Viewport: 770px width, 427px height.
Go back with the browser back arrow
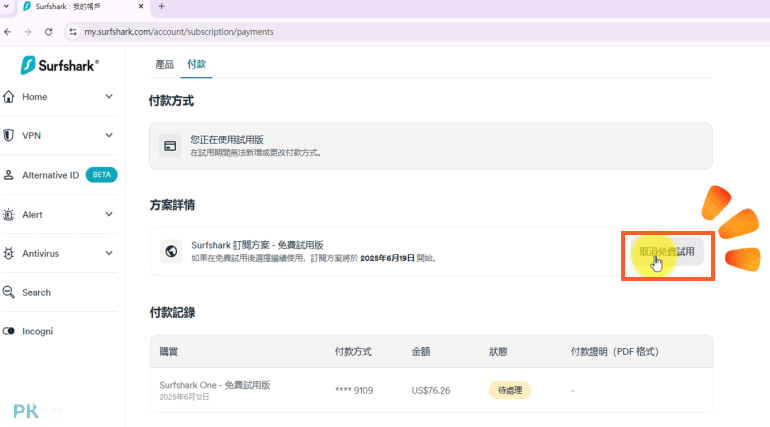pos(7,32)
